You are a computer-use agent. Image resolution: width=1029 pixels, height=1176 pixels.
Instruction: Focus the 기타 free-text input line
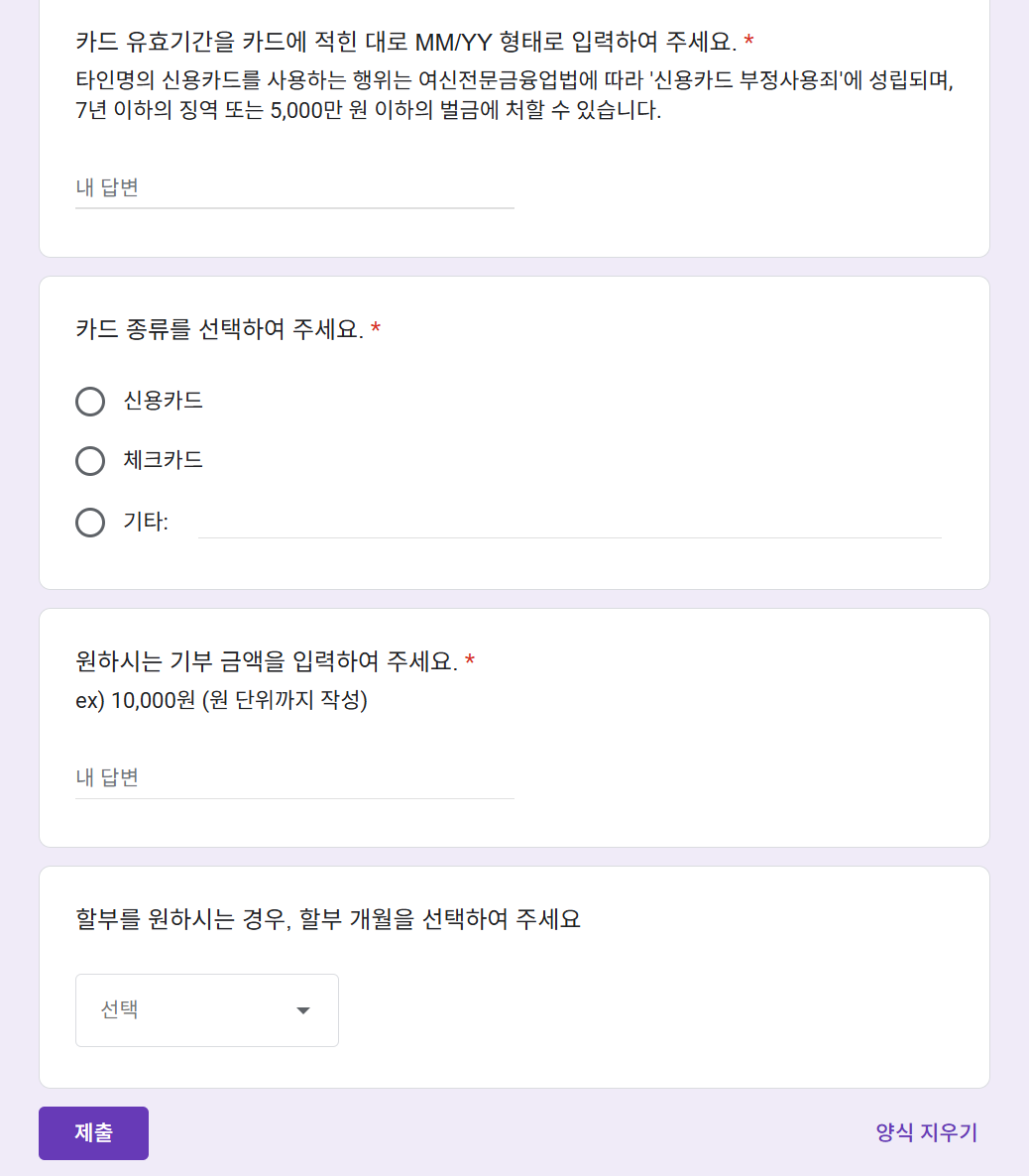point(569,523)
